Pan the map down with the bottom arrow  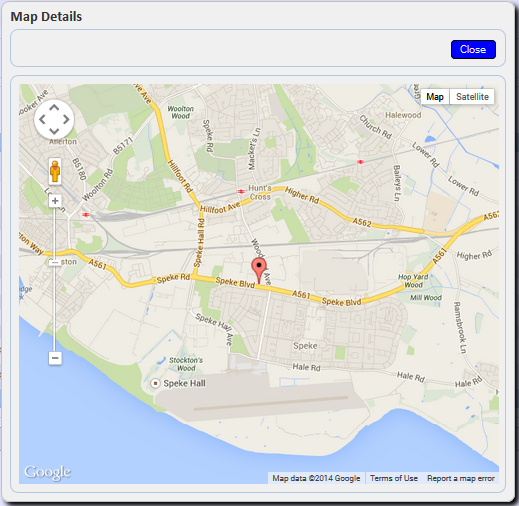54,131
